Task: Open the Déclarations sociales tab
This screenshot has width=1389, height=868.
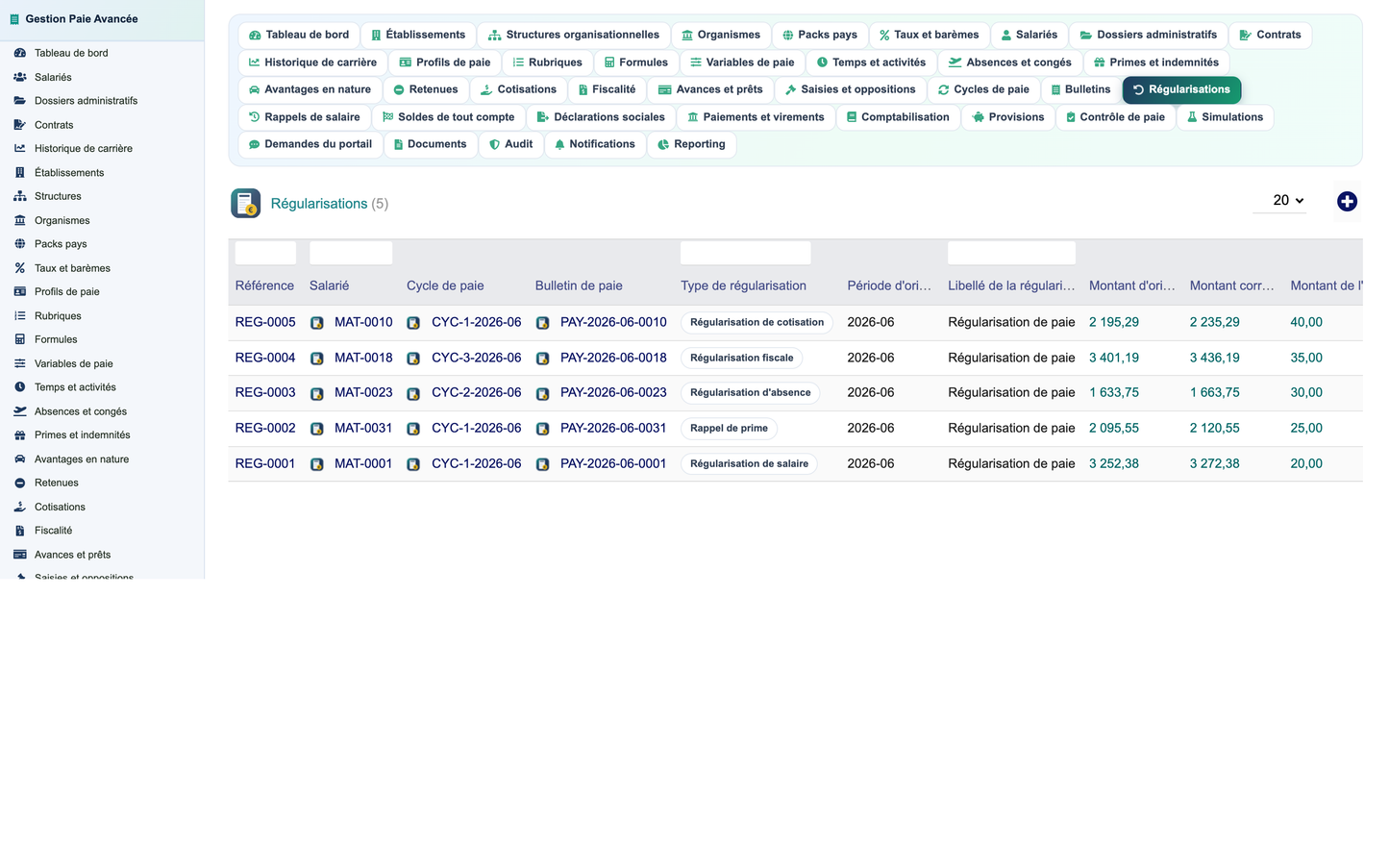Action: [601, 117]
